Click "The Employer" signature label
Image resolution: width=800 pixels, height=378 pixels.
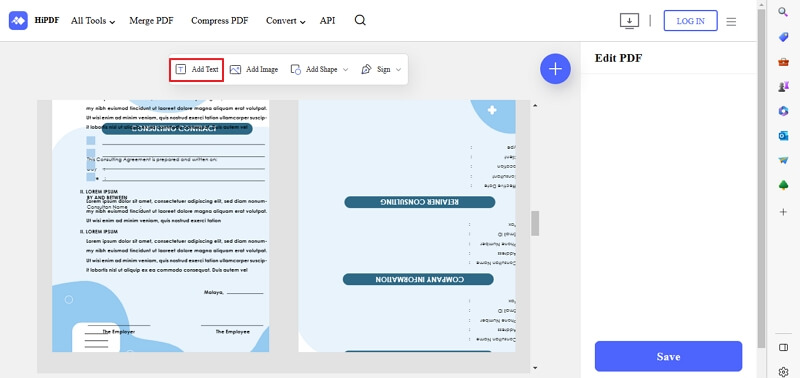click(119, 332)
